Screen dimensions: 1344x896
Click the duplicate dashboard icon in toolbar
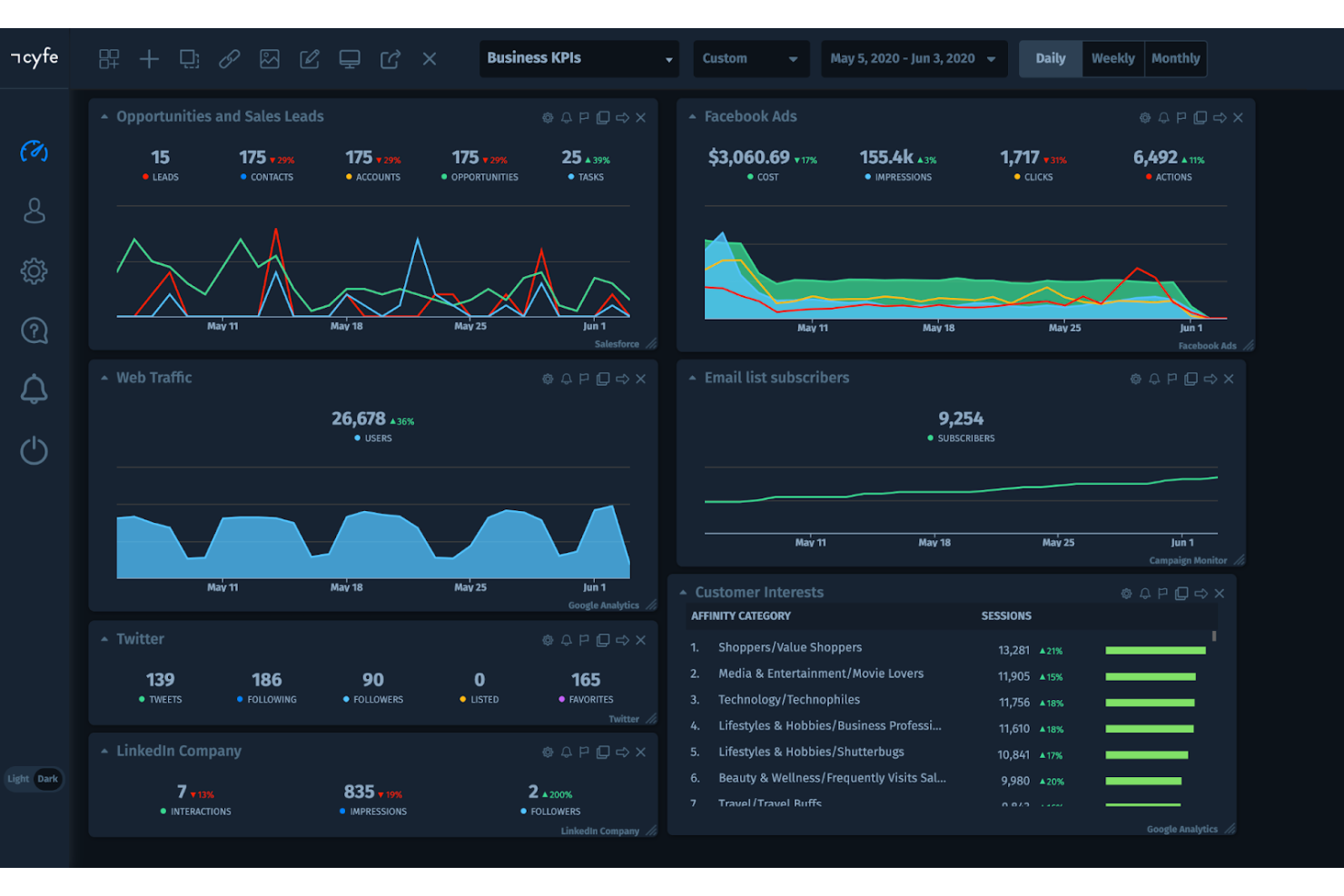[189, 59]
